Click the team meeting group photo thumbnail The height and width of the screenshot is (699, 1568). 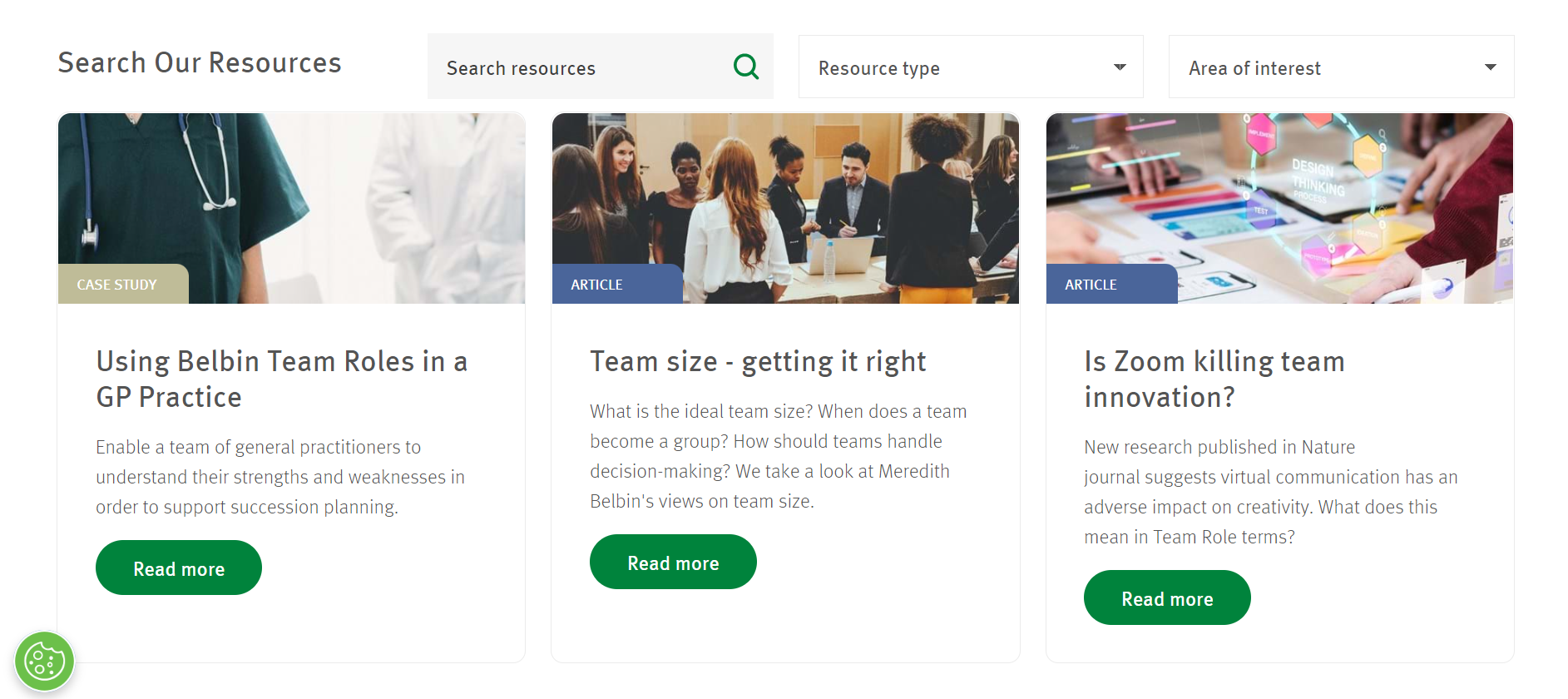tap(785, 208)
